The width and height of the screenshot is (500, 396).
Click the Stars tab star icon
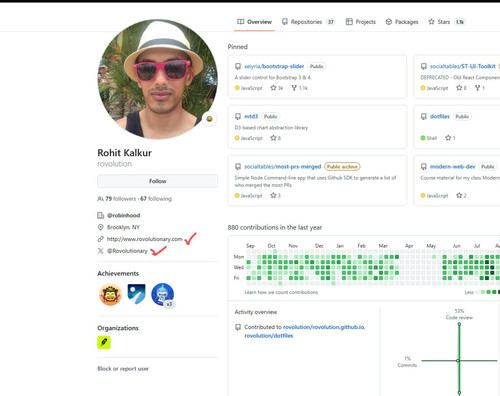tap(431, 22)
